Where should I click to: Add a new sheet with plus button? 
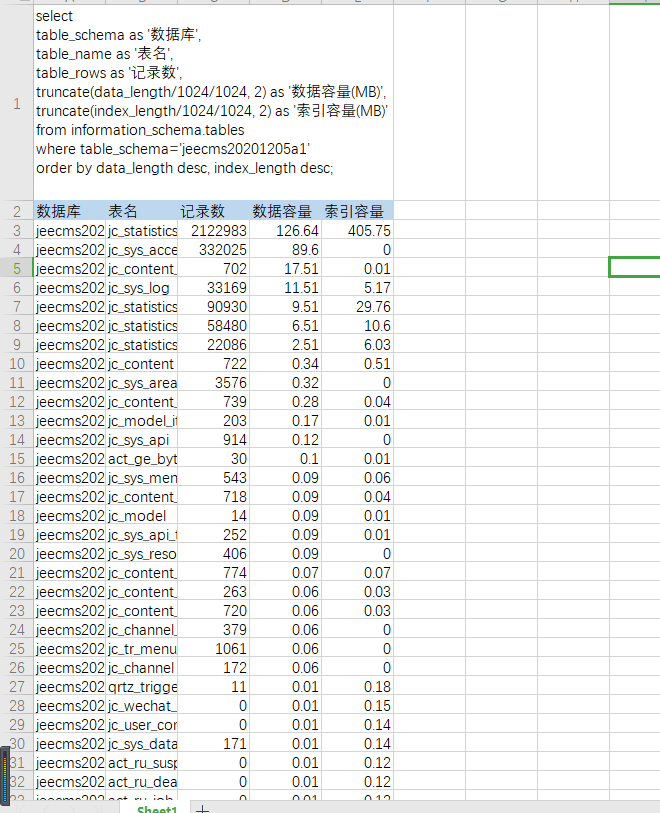[x=203, y=809]
